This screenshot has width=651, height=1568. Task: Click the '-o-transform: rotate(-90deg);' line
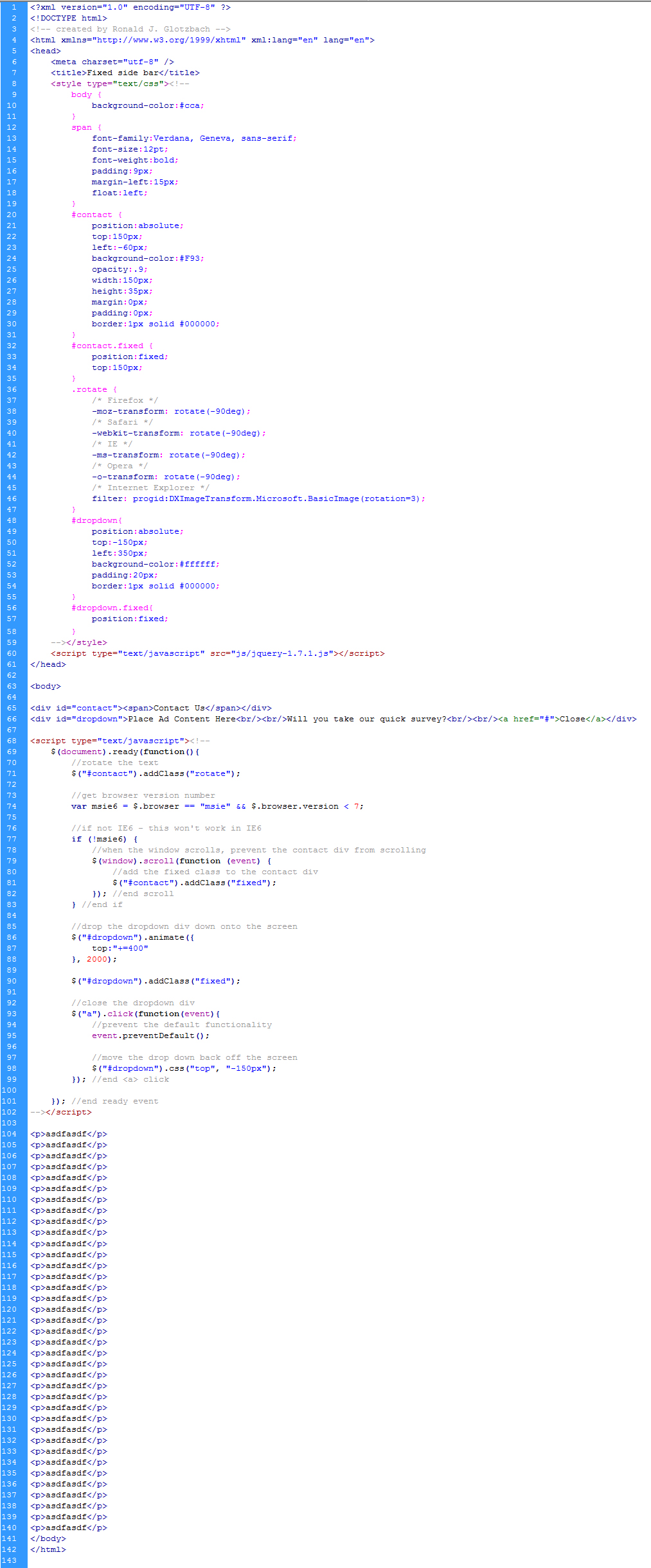166,477
